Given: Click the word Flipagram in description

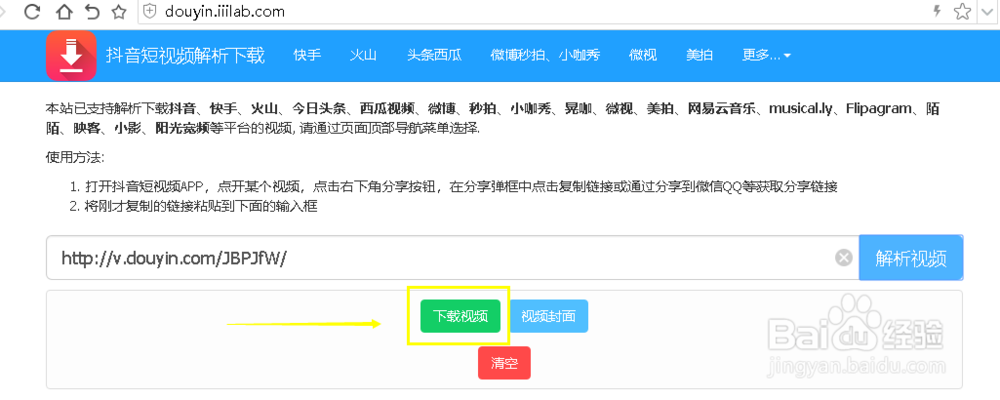Looking at the screenshot, I should coord(879,108).
